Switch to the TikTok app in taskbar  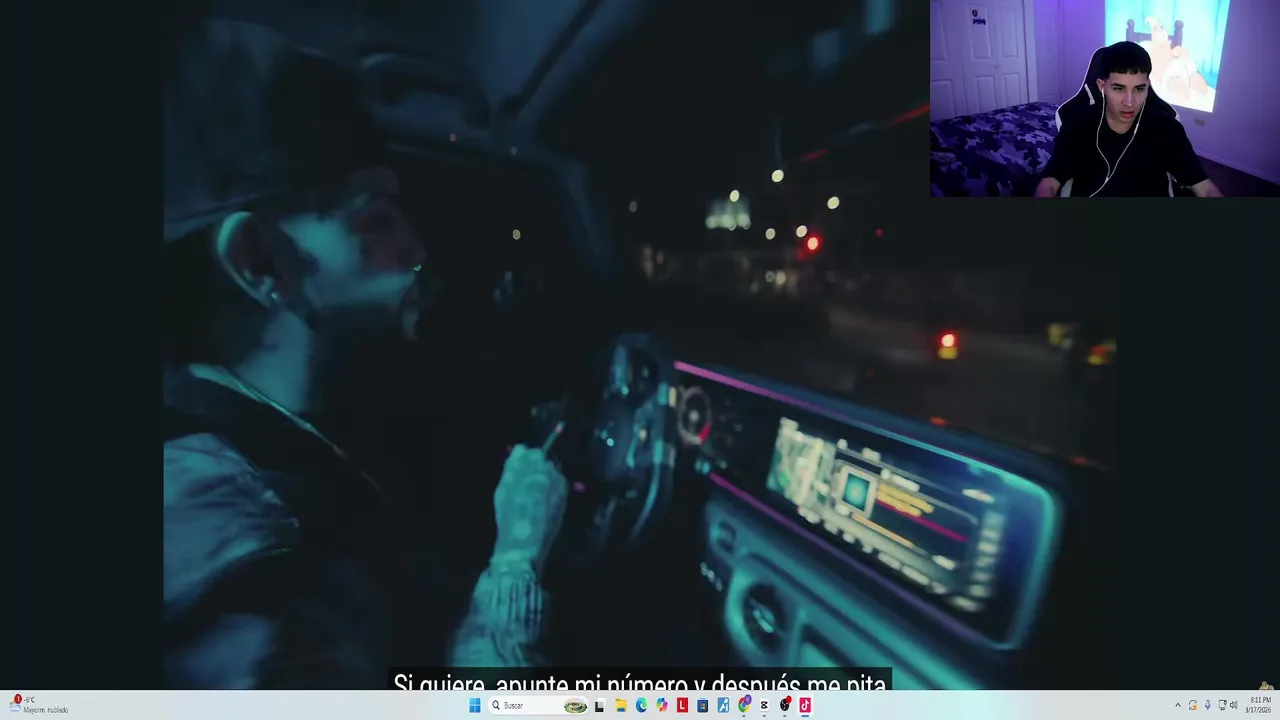point(805,705)
